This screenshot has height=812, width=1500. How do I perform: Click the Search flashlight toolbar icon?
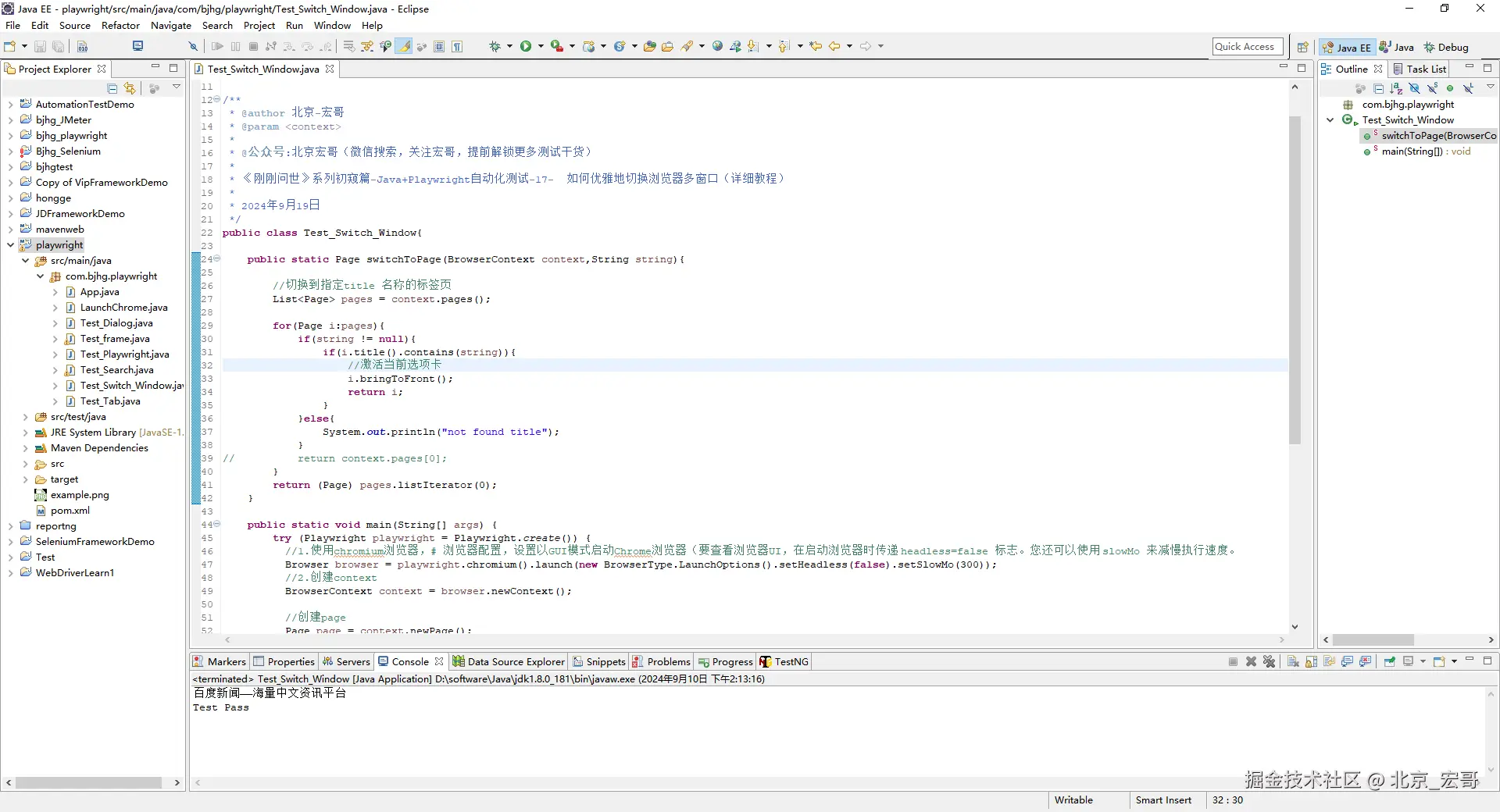(x=687, y=47)
